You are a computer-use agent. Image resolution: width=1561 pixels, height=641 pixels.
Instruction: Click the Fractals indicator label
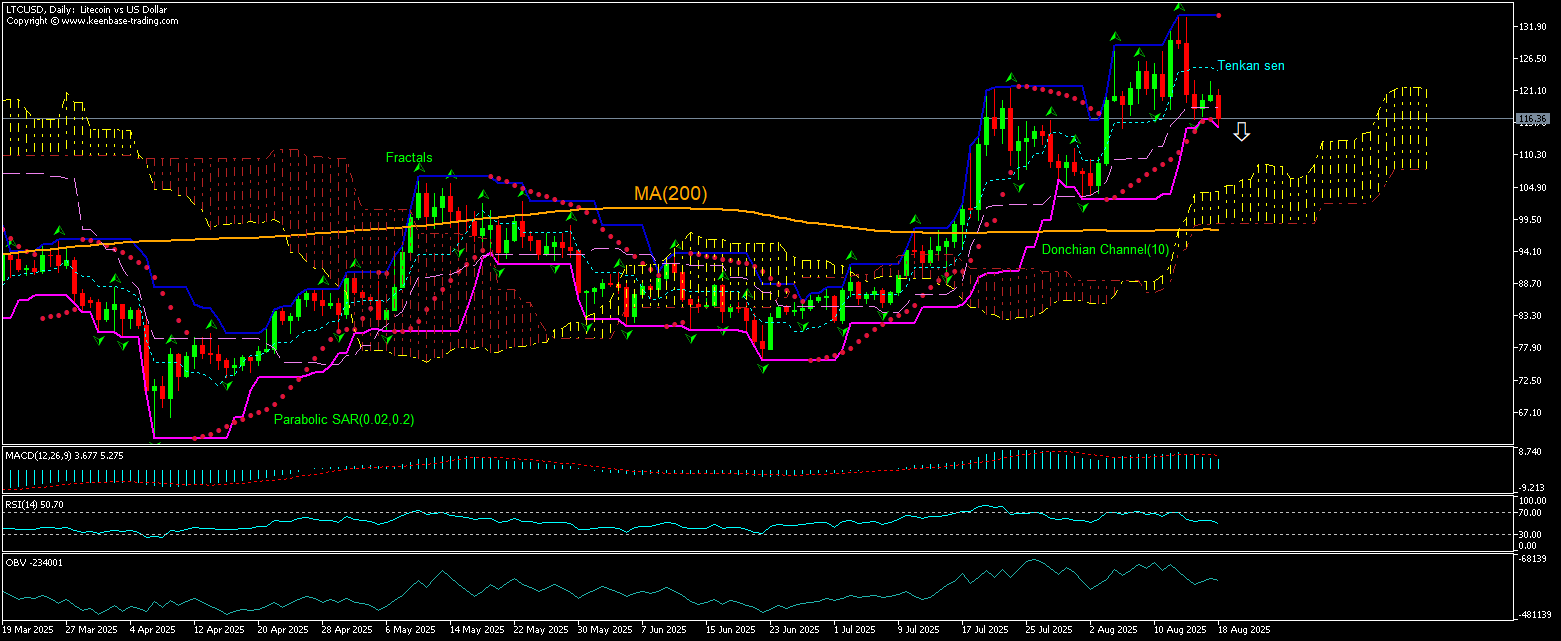pos(410,158)
